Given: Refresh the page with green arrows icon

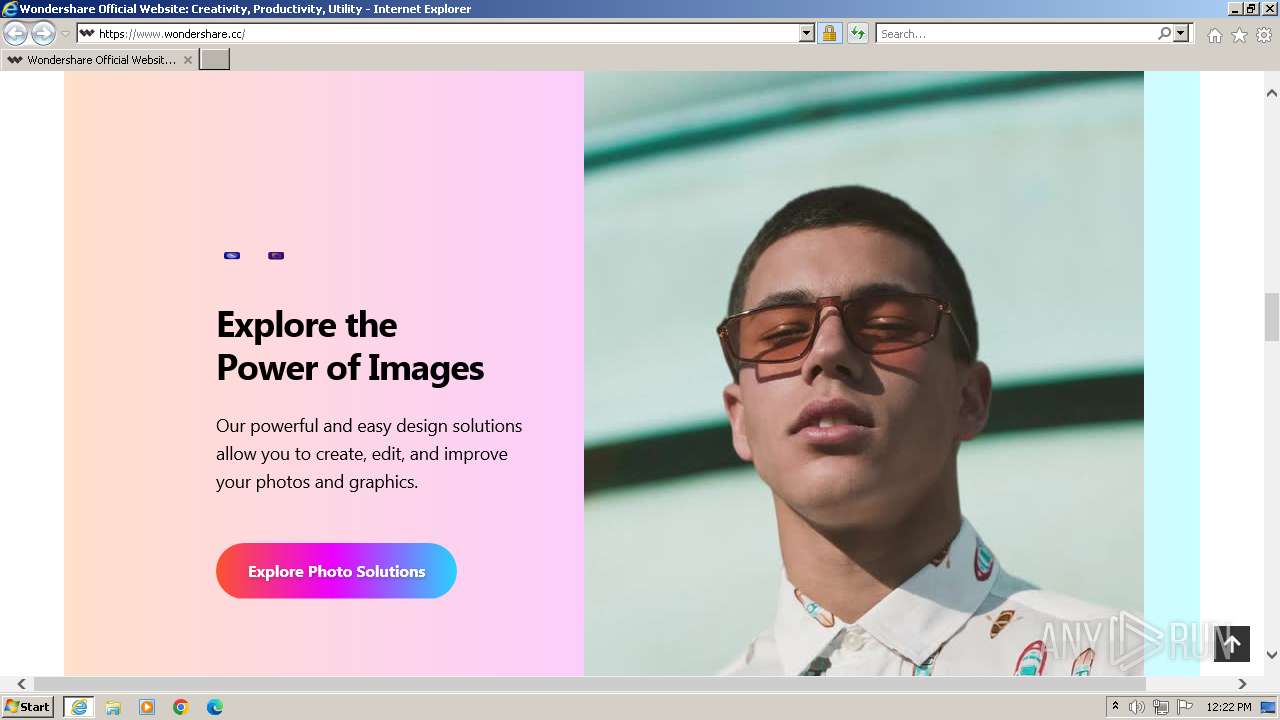Looking at the screenshot, I should coord(857,34).
